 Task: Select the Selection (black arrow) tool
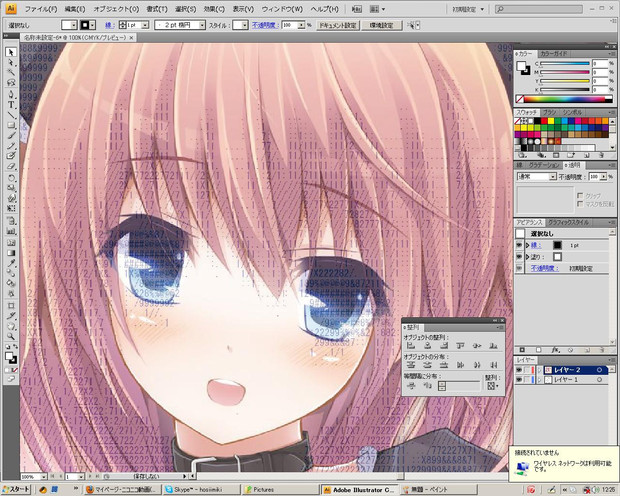11,52
